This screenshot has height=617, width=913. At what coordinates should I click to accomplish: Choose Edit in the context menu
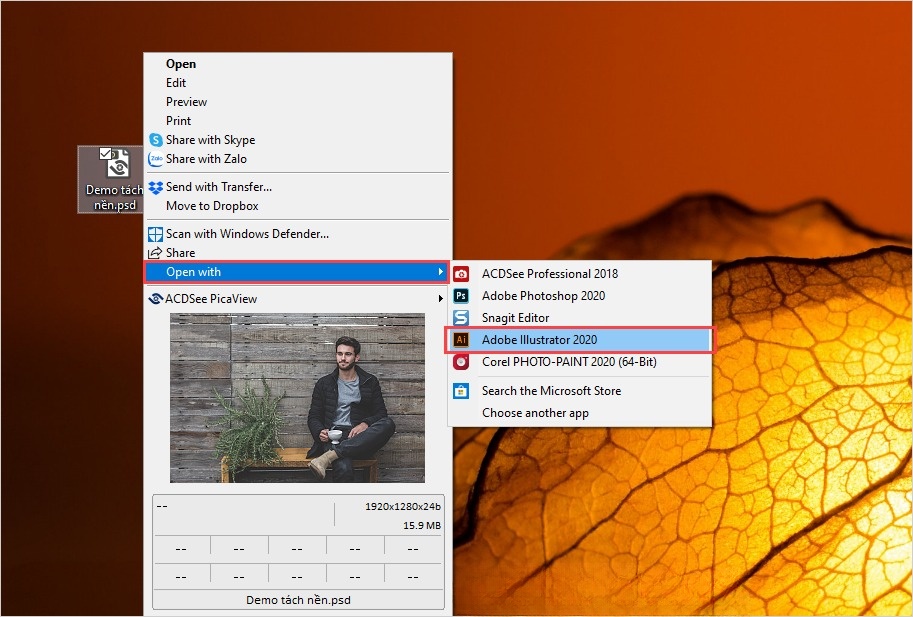coord(176,83)
